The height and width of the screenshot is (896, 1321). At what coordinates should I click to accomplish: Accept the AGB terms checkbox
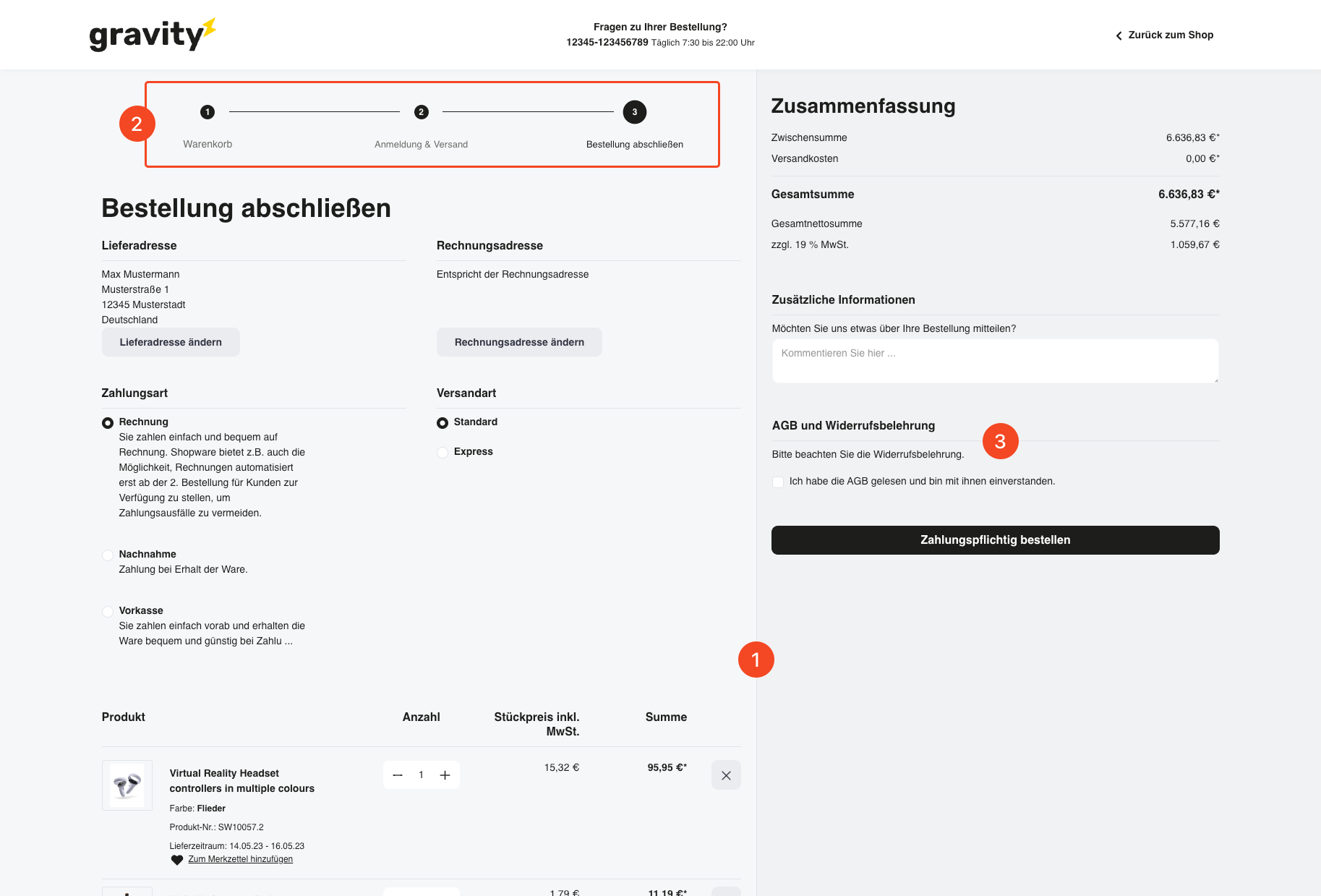click(778, 482)
